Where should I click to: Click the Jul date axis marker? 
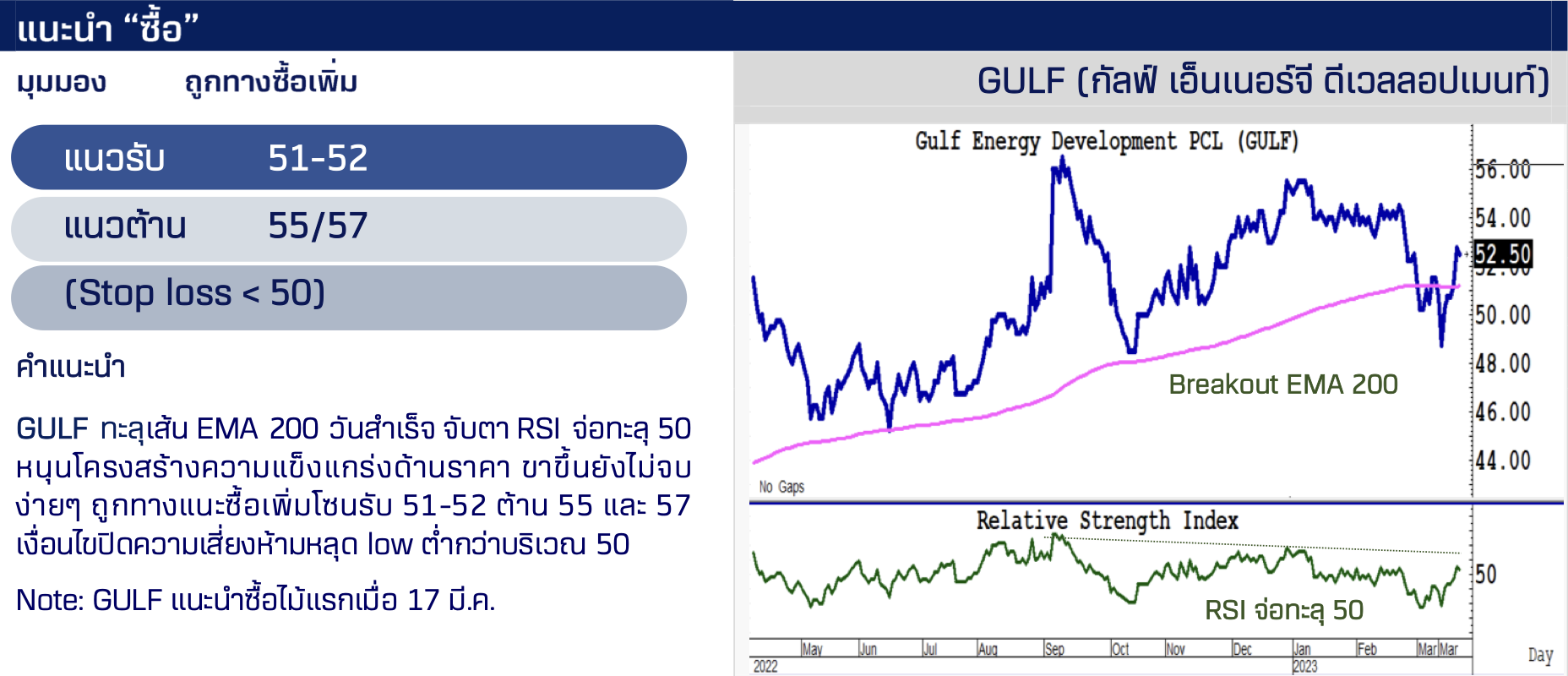pos(930,649)
